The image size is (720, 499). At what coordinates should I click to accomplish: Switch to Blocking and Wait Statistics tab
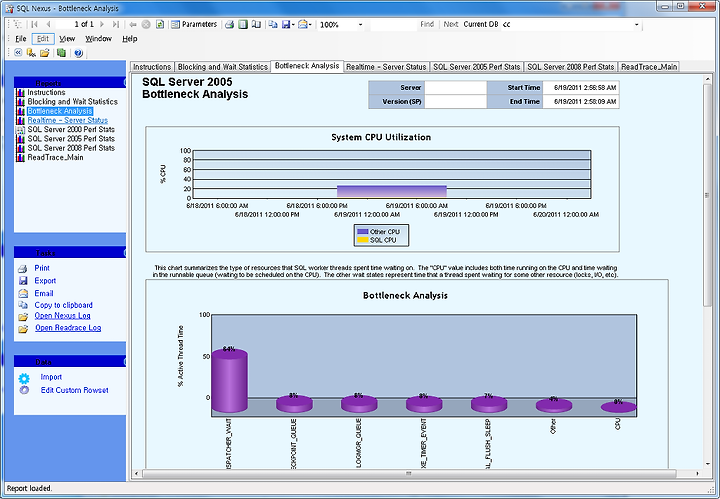tap(223, 67)
